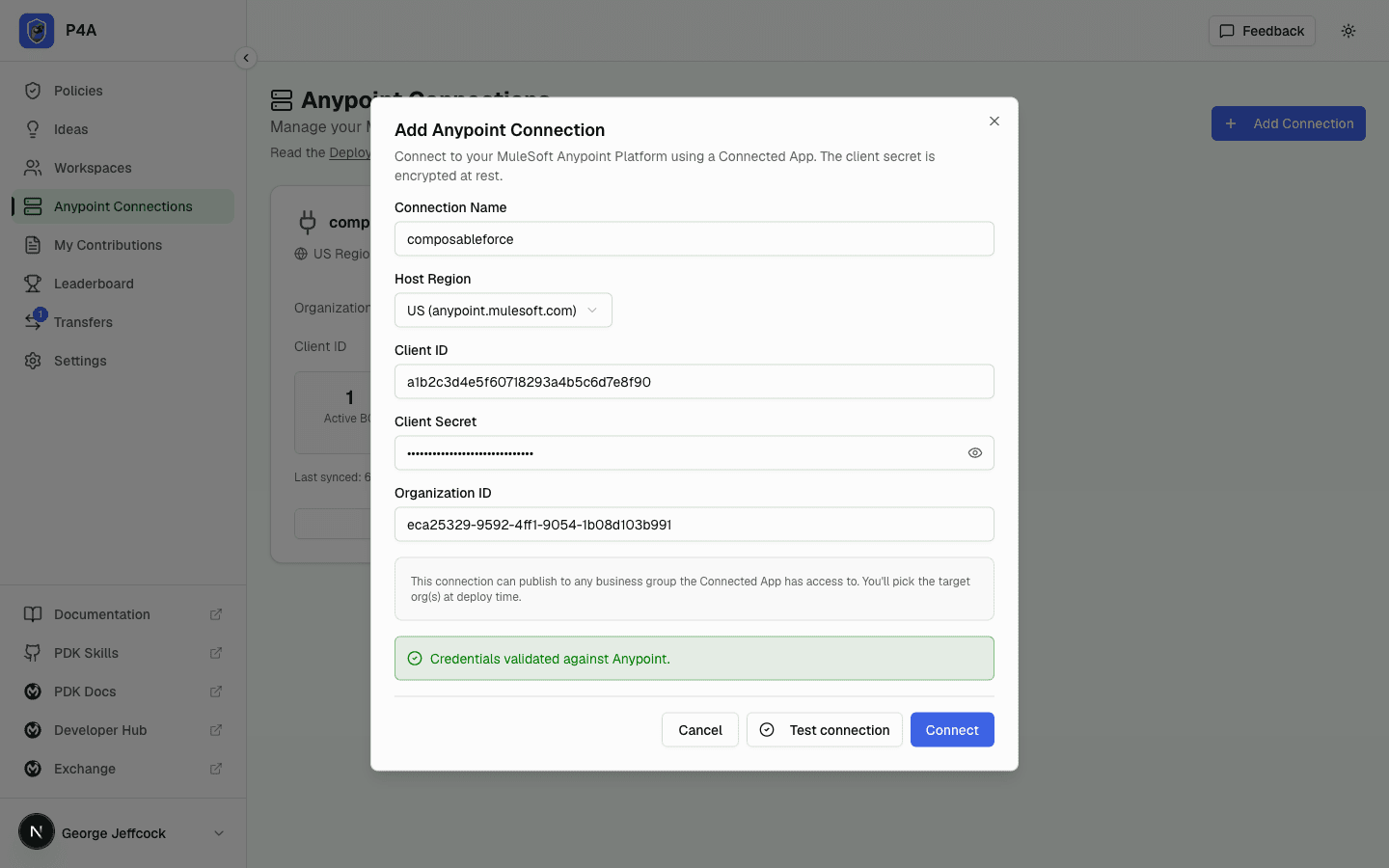
Task: Open Transfers in the sidebar
Action: tap(123, 322)
